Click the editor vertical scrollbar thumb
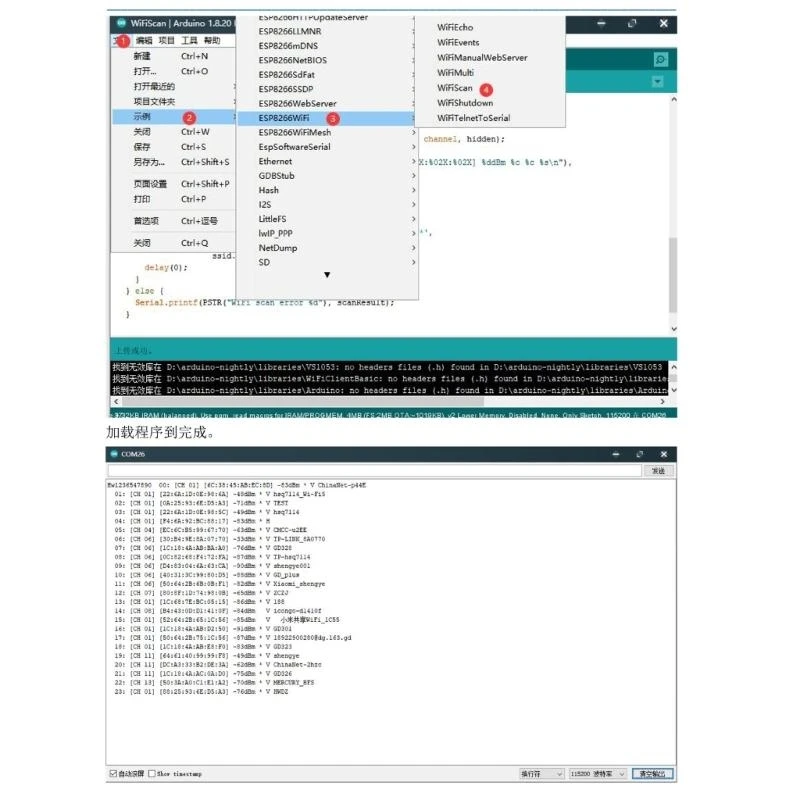Viewport: 800px width, 800px height. pyautogui.click(x=673, y=274)
